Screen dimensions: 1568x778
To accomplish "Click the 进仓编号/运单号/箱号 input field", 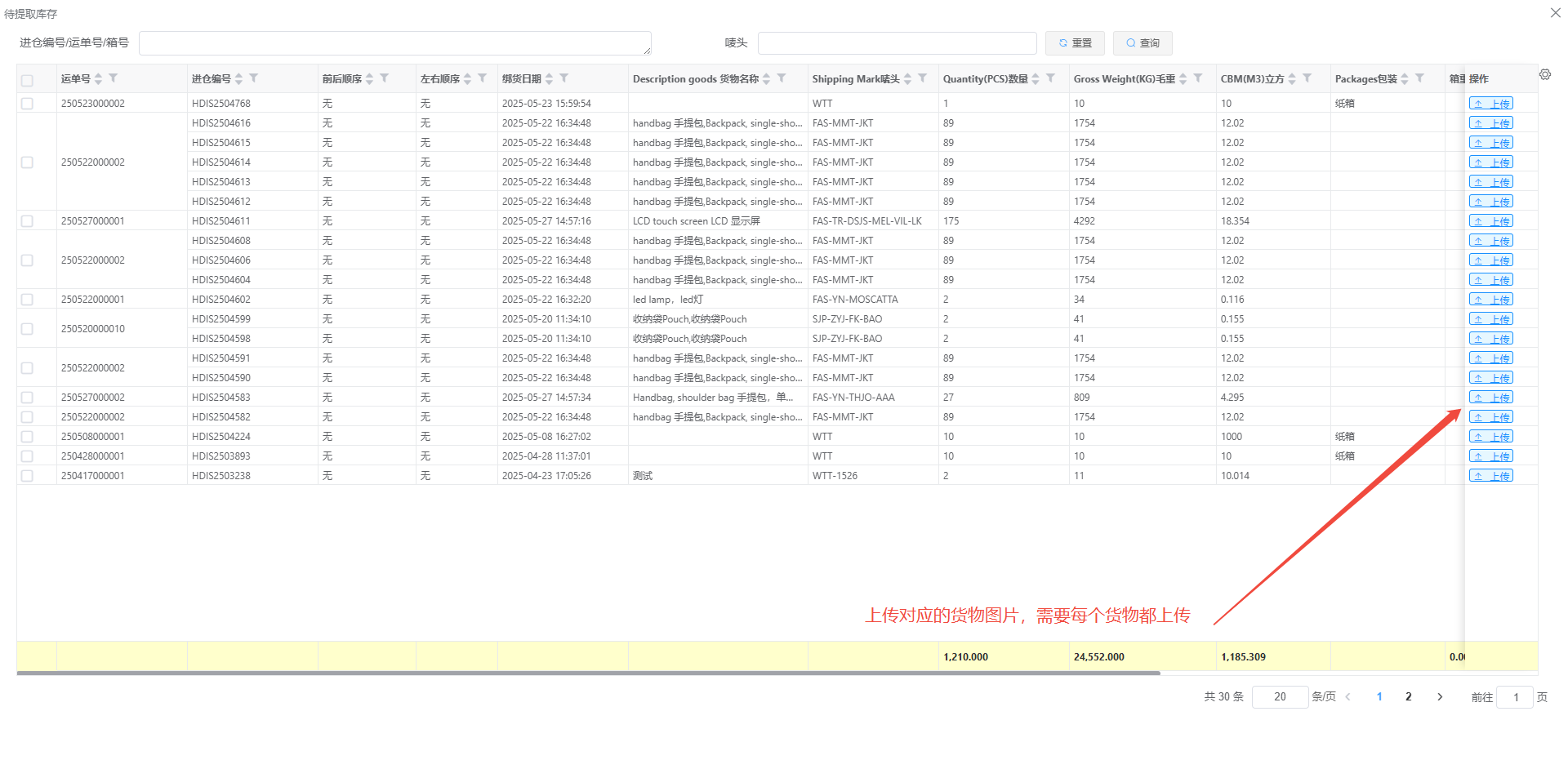I will tap(394, 43).
